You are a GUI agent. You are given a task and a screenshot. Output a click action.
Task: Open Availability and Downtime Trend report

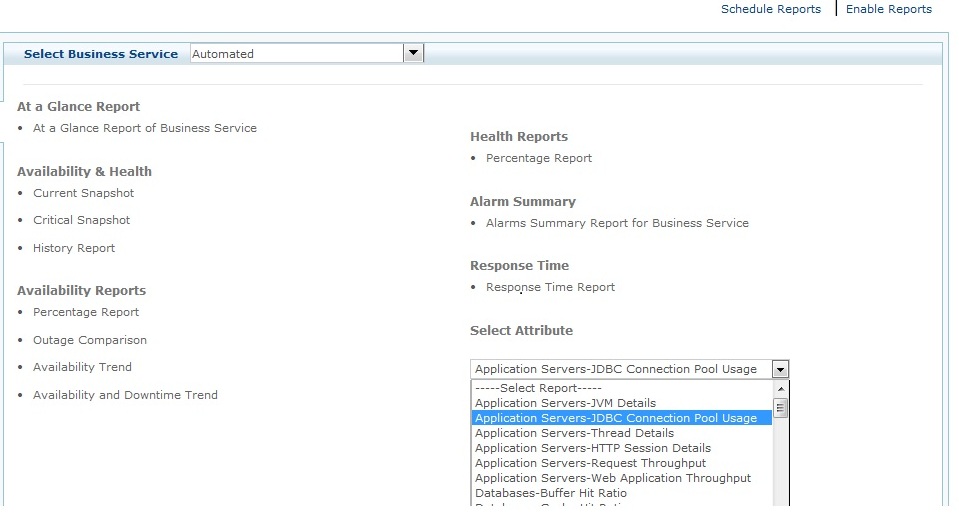[125, 395]
